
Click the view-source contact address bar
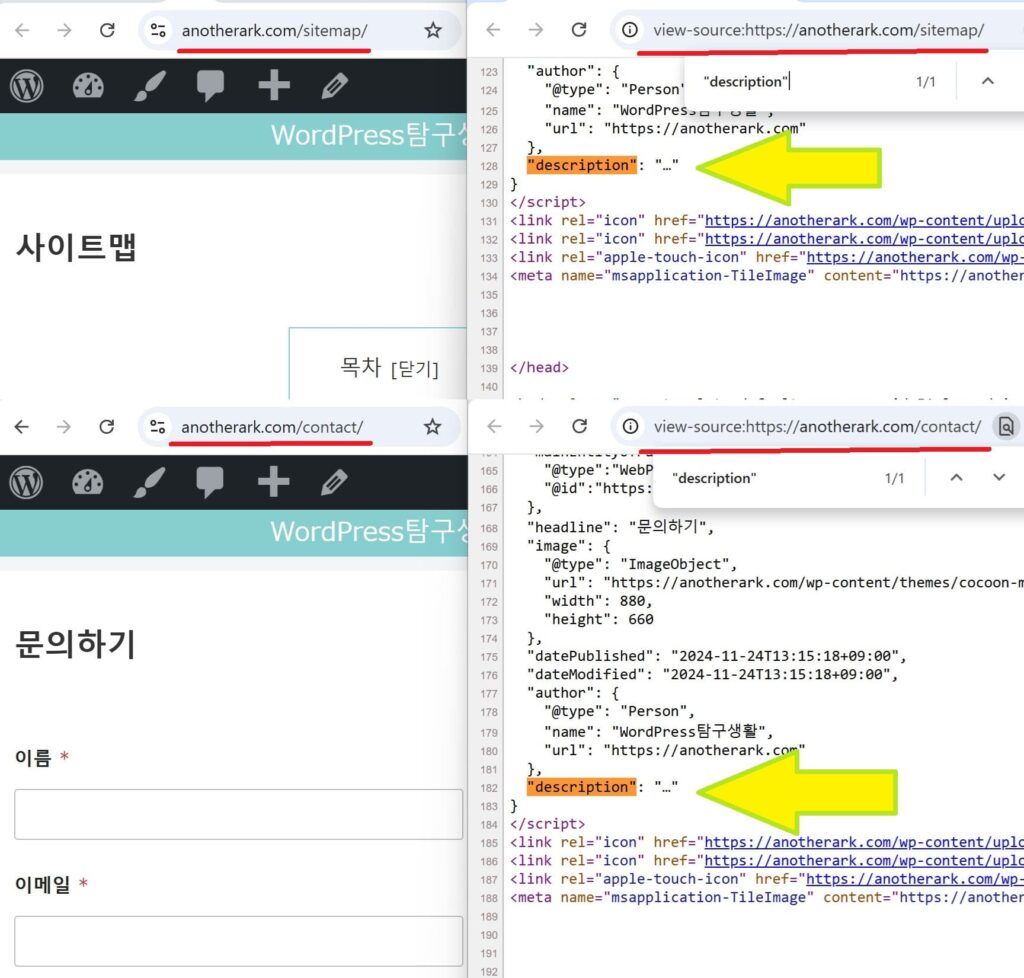pyautogui.click(x=818, y=427)
